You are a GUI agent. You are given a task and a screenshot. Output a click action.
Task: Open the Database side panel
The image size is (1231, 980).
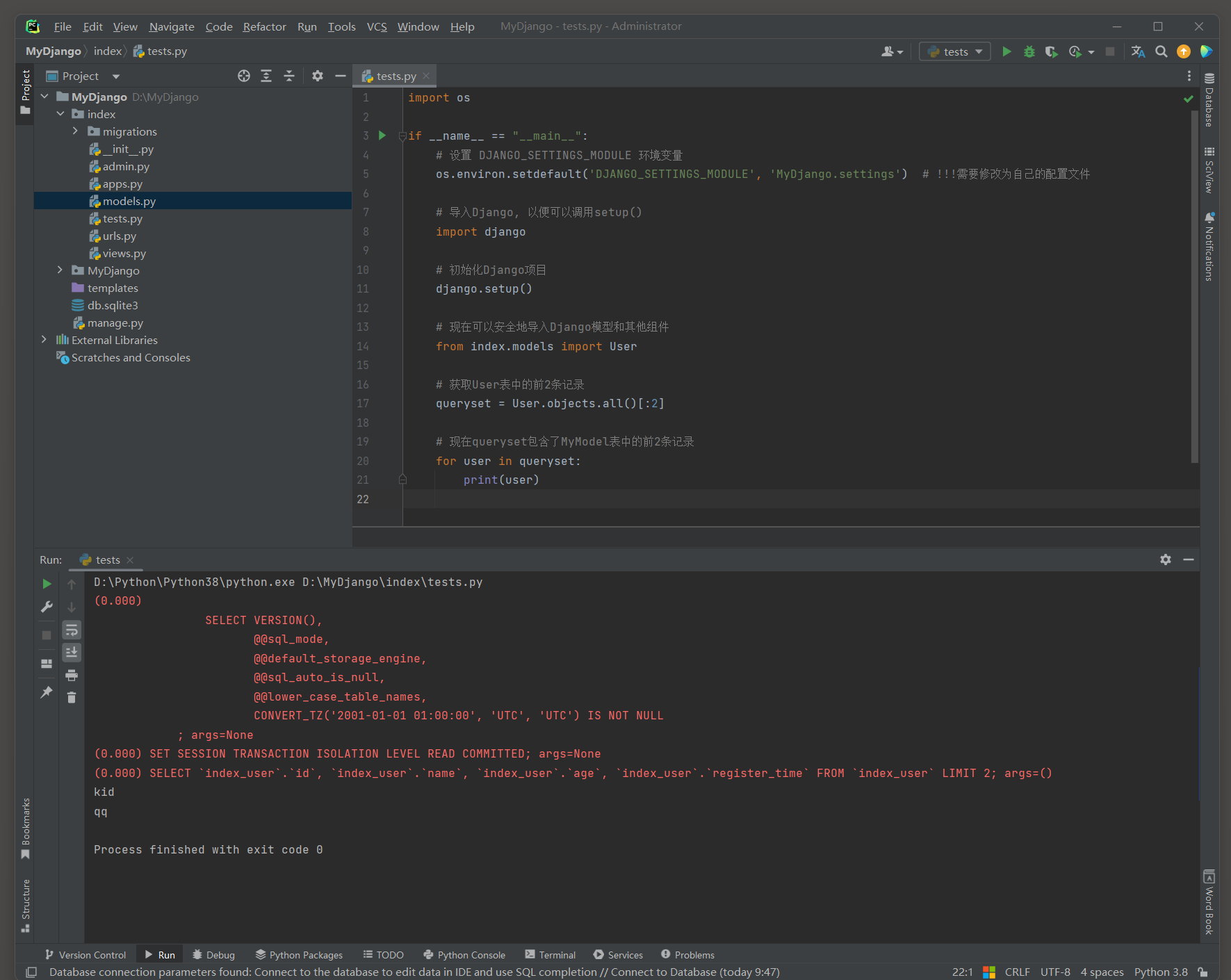coord(1209,99)
